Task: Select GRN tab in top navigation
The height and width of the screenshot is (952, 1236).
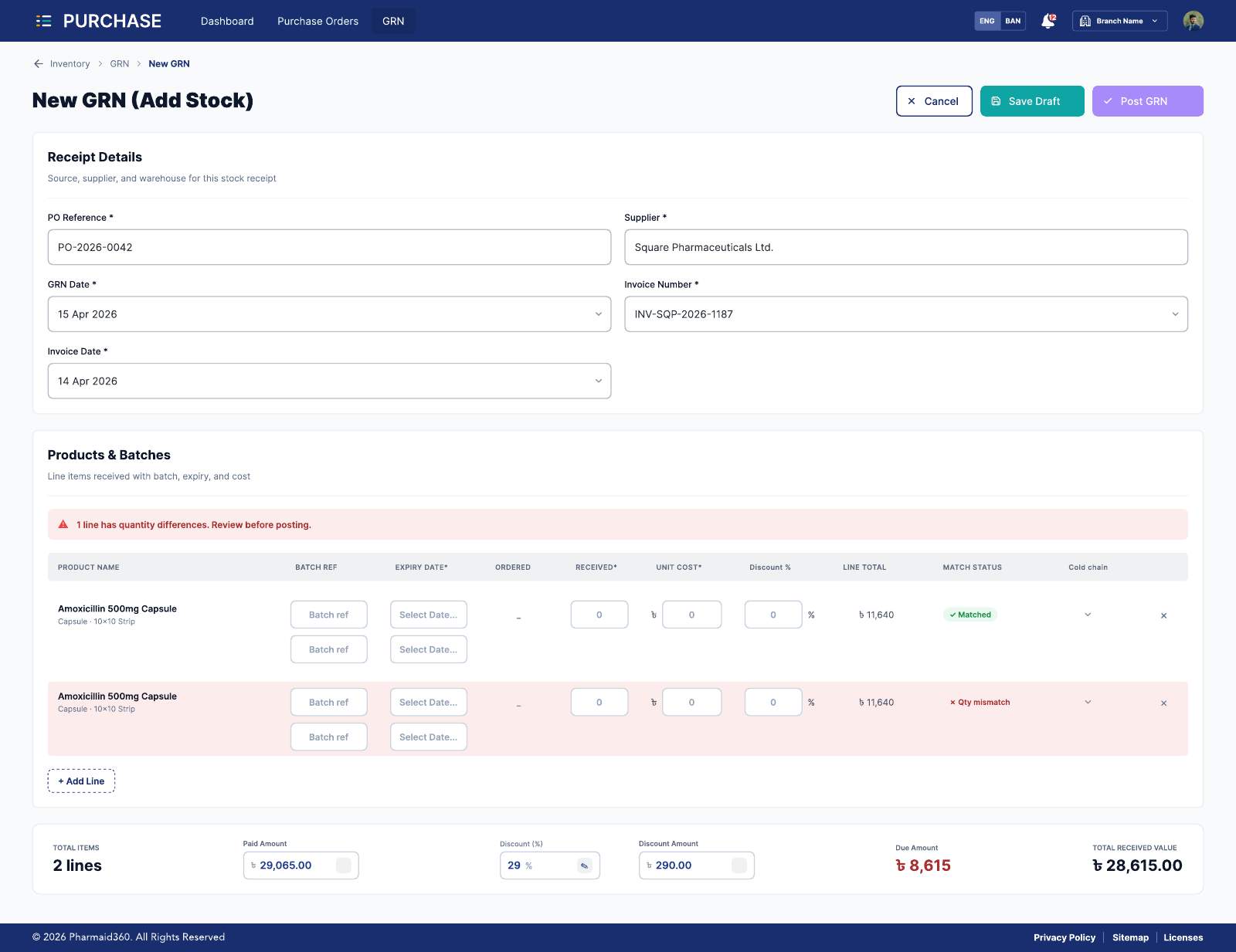Action: (x=393, y=21)
